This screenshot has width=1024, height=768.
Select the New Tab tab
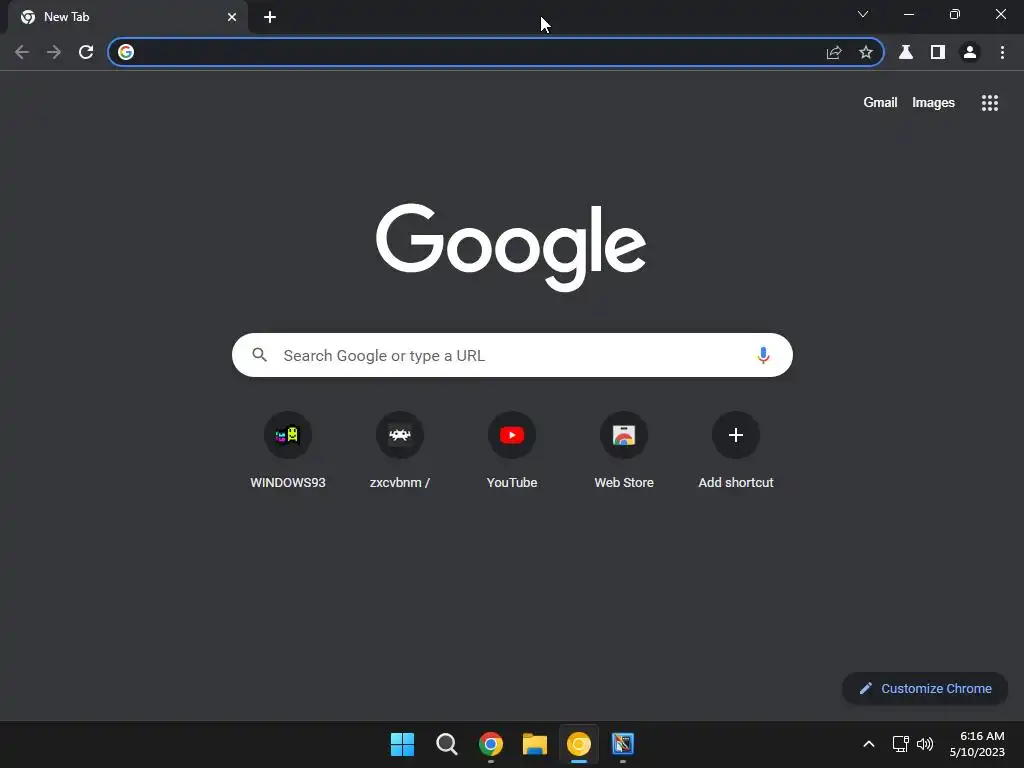point(129,17)
